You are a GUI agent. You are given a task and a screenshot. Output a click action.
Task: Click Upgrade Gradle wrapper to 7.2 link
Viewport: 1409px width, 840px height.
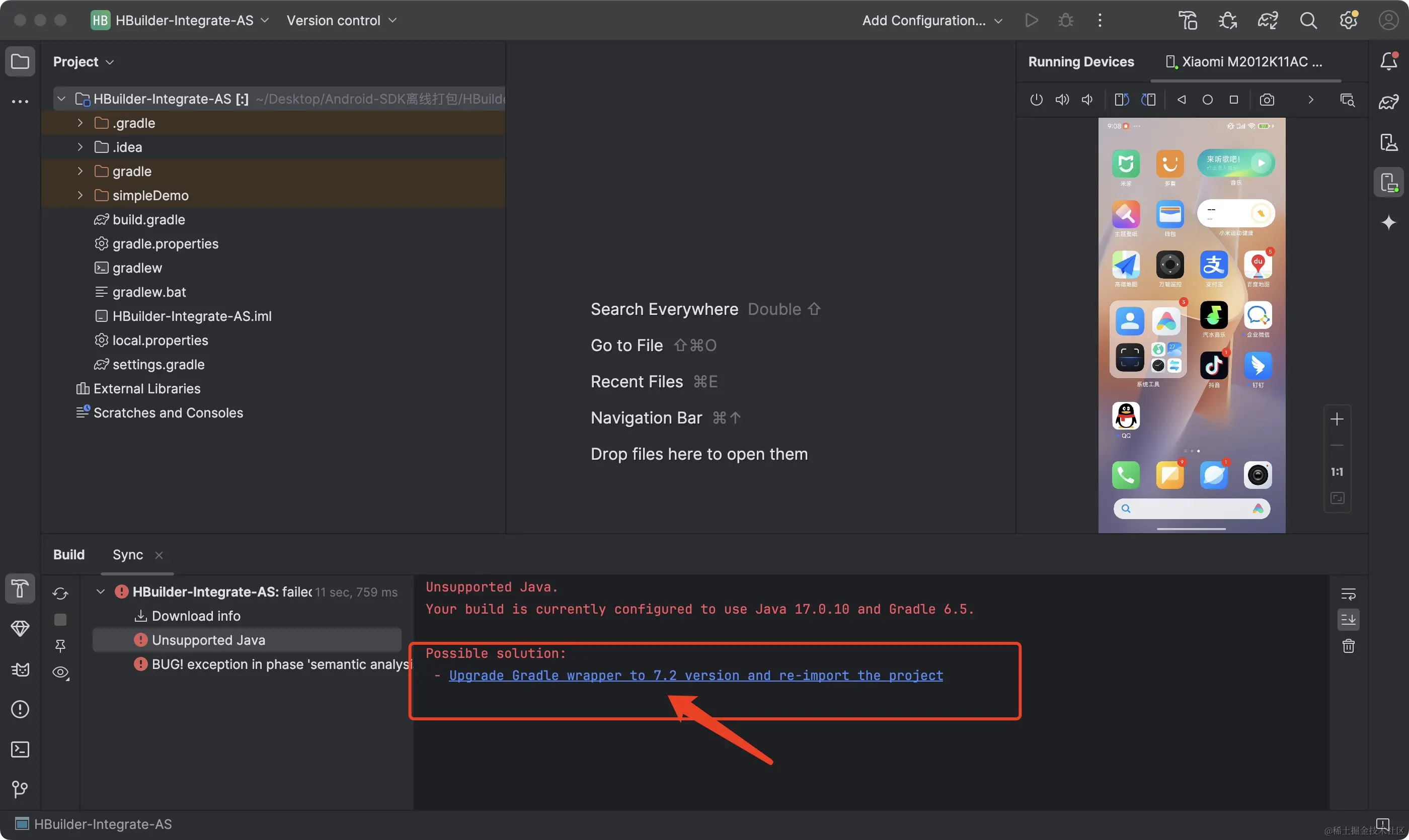695,676
